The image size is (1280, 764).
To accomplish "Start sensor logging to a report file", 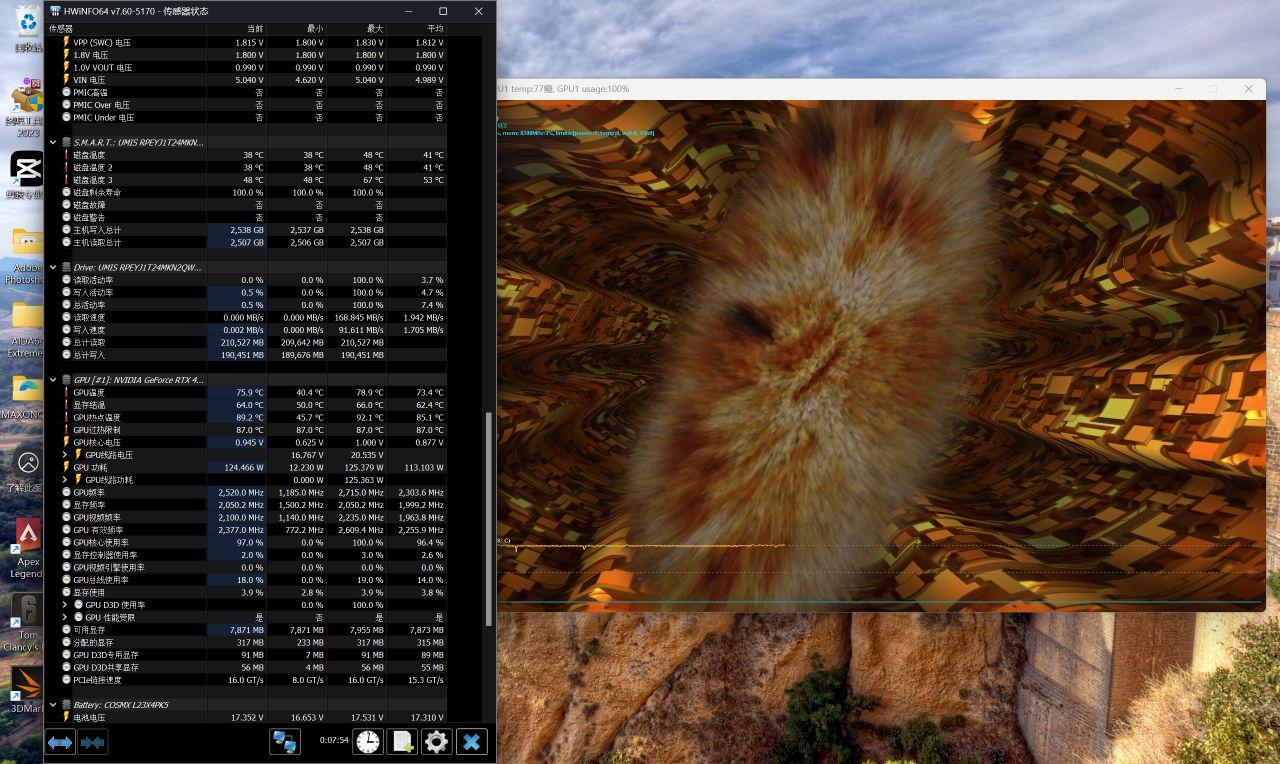I will 401,741.
